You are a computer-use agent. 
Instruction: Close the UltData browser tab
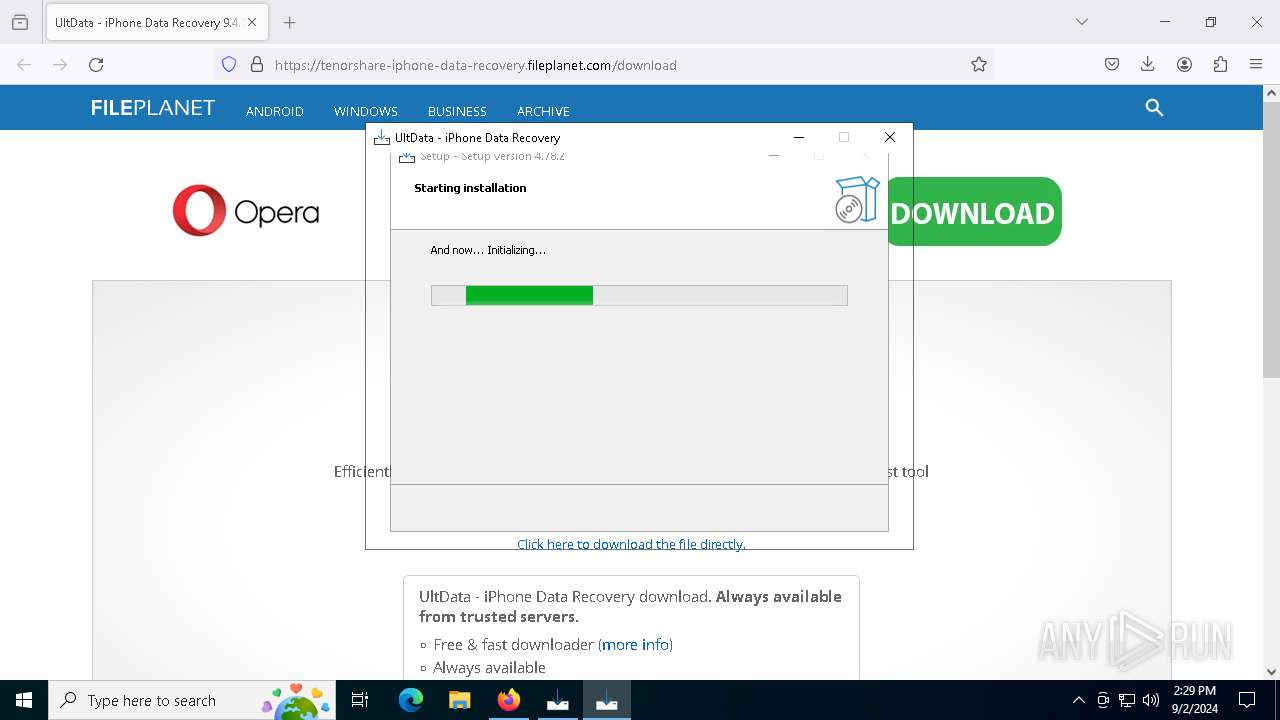point(252,22)
